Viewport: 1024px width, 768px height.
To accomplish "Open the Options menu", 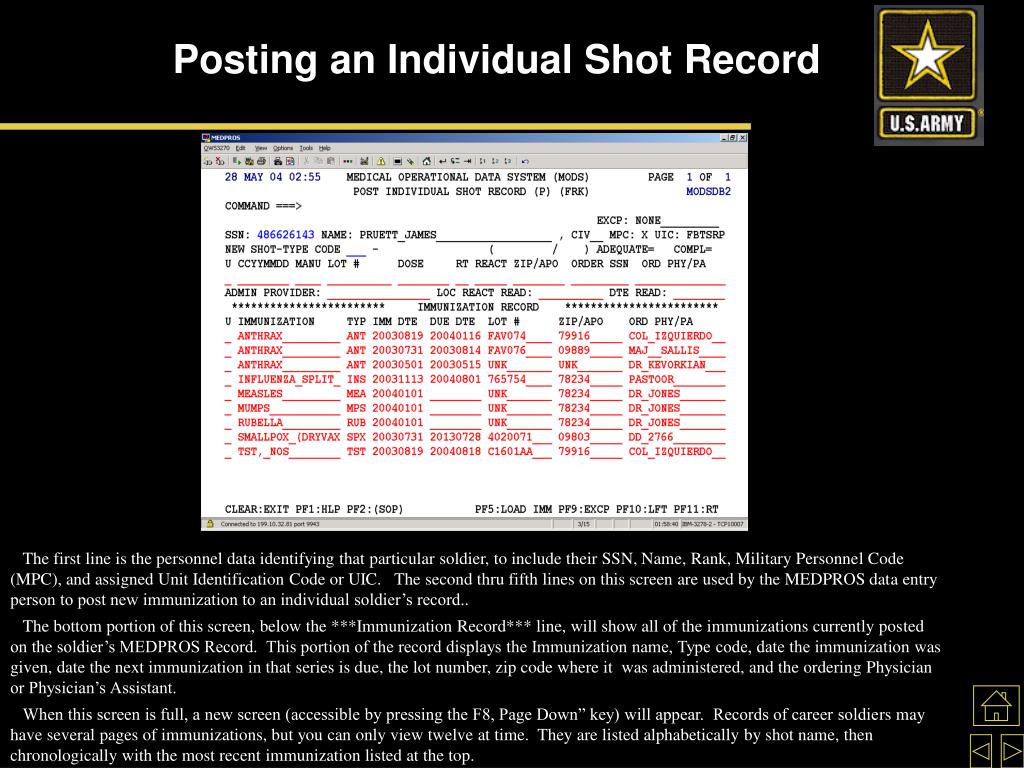I will [283, 148].
